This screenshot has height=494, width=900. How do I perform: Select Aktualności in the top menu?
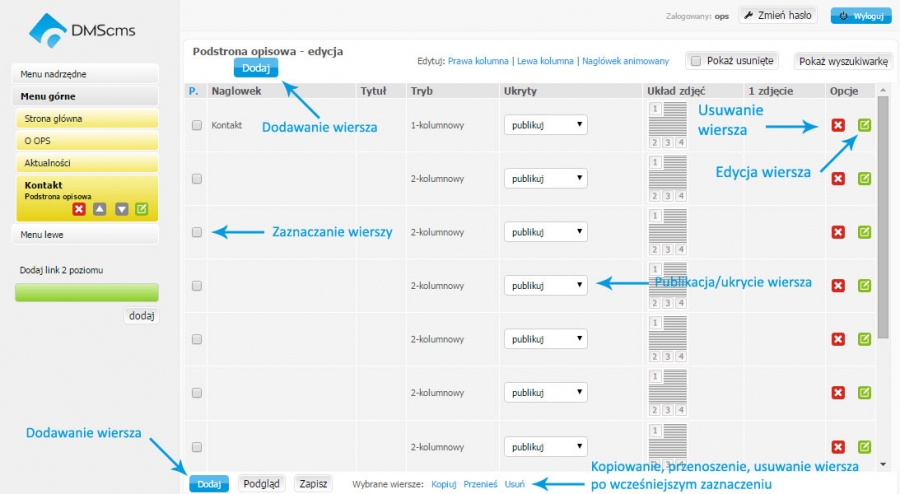tap(87, 163)
